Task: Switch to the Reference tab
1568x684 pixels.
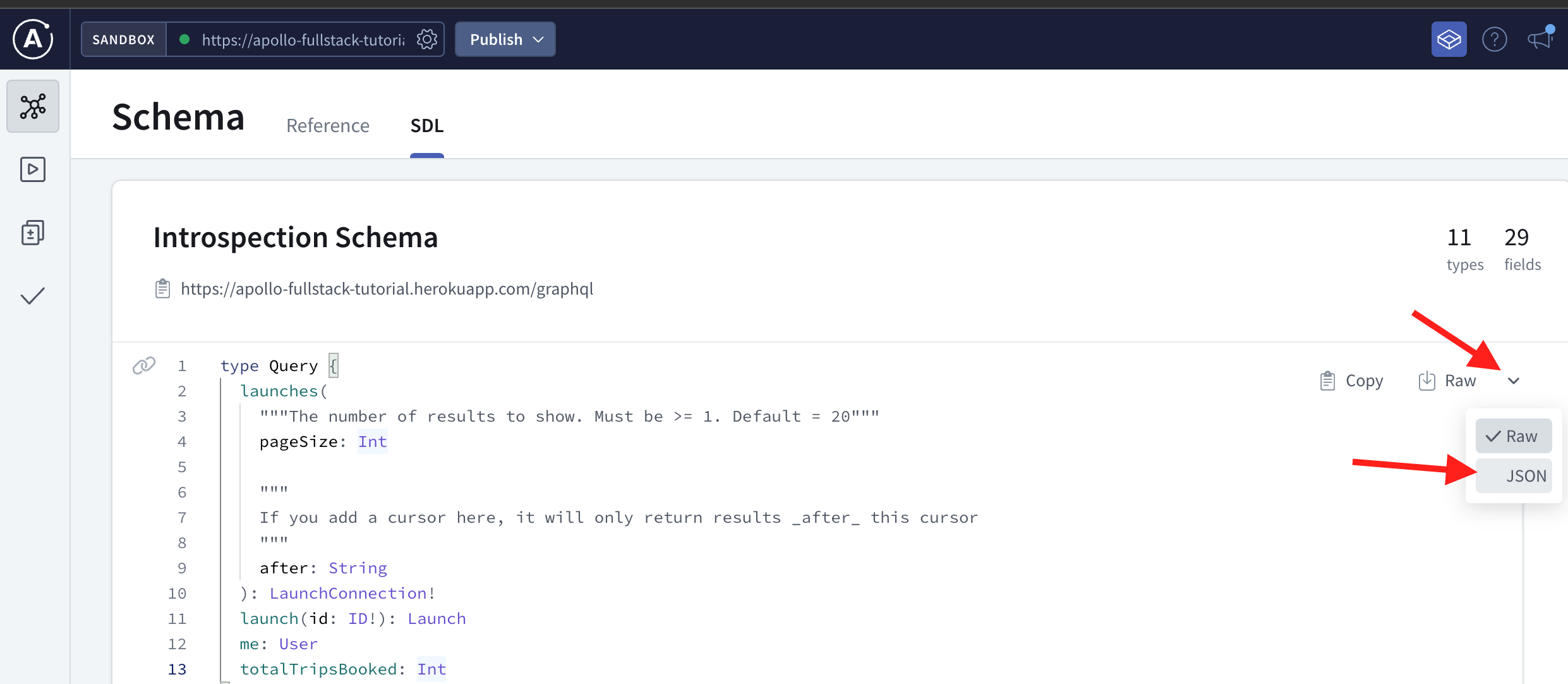Action: pyautogui.click(x=327, y=126)
